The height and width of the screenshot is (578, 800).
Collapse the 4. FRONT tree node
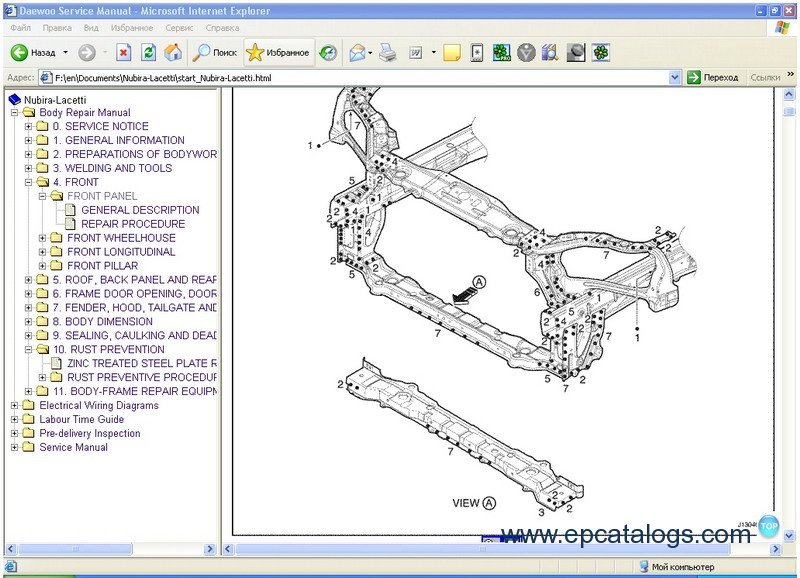coord(29,182)
